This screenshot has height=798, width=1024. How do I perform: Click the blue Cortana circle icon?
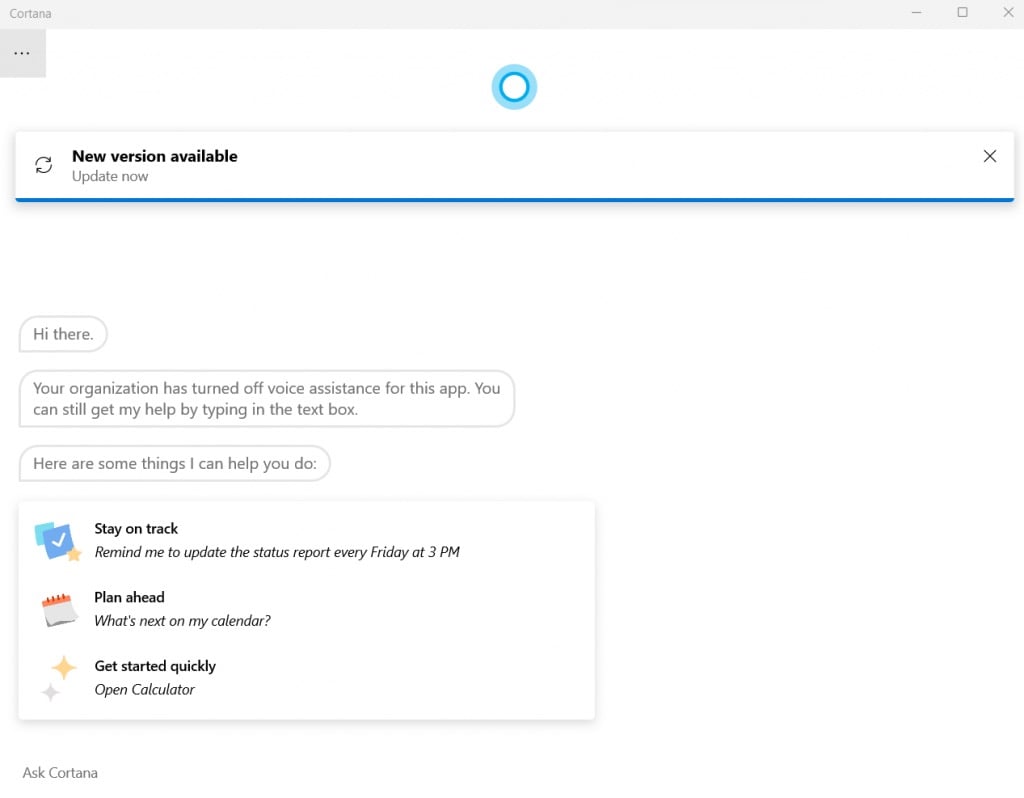[514, 87]
